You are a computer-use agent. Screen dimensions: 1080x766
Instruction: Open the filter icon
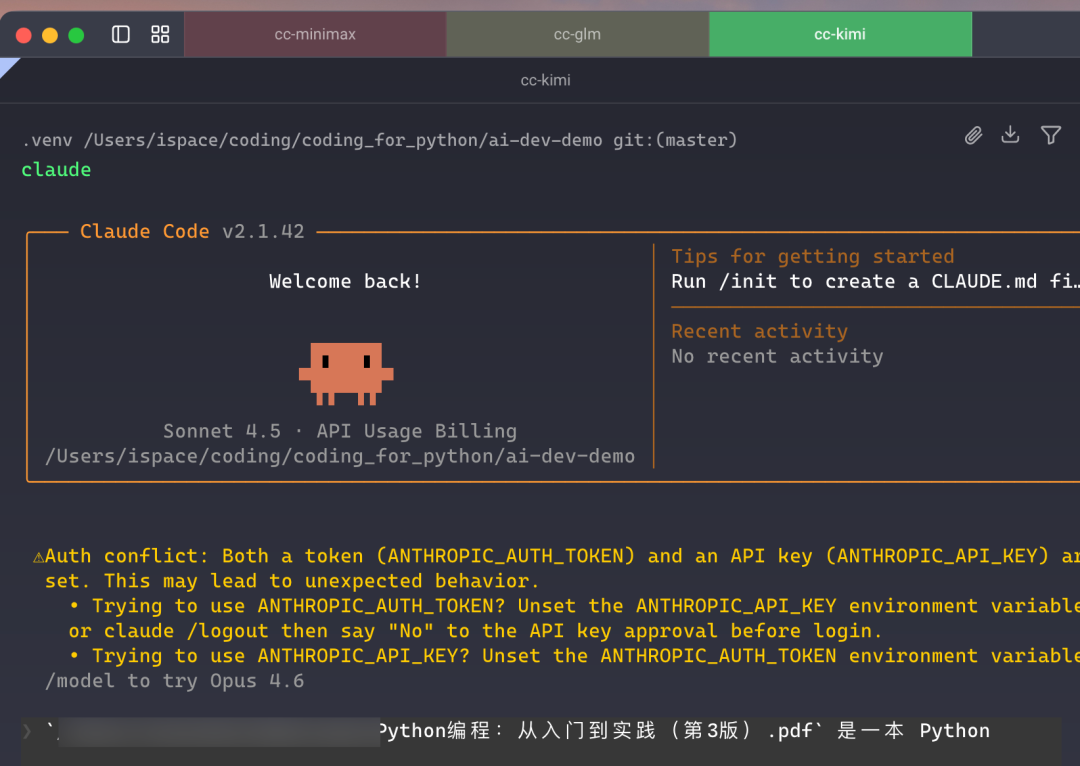[x=1051, y=135]
